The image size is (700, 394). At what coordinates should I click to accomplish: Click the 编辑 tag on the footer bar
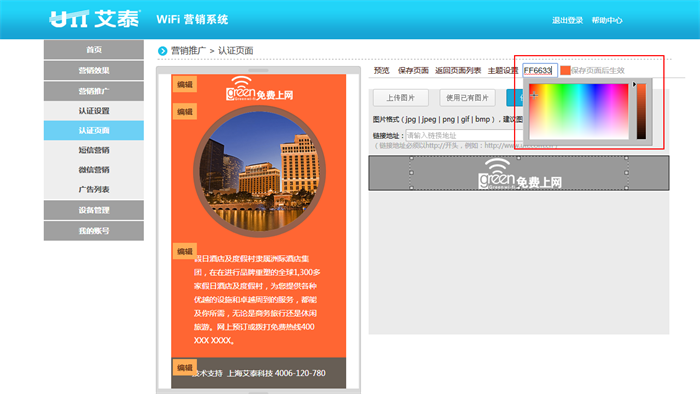coord(184,368)
